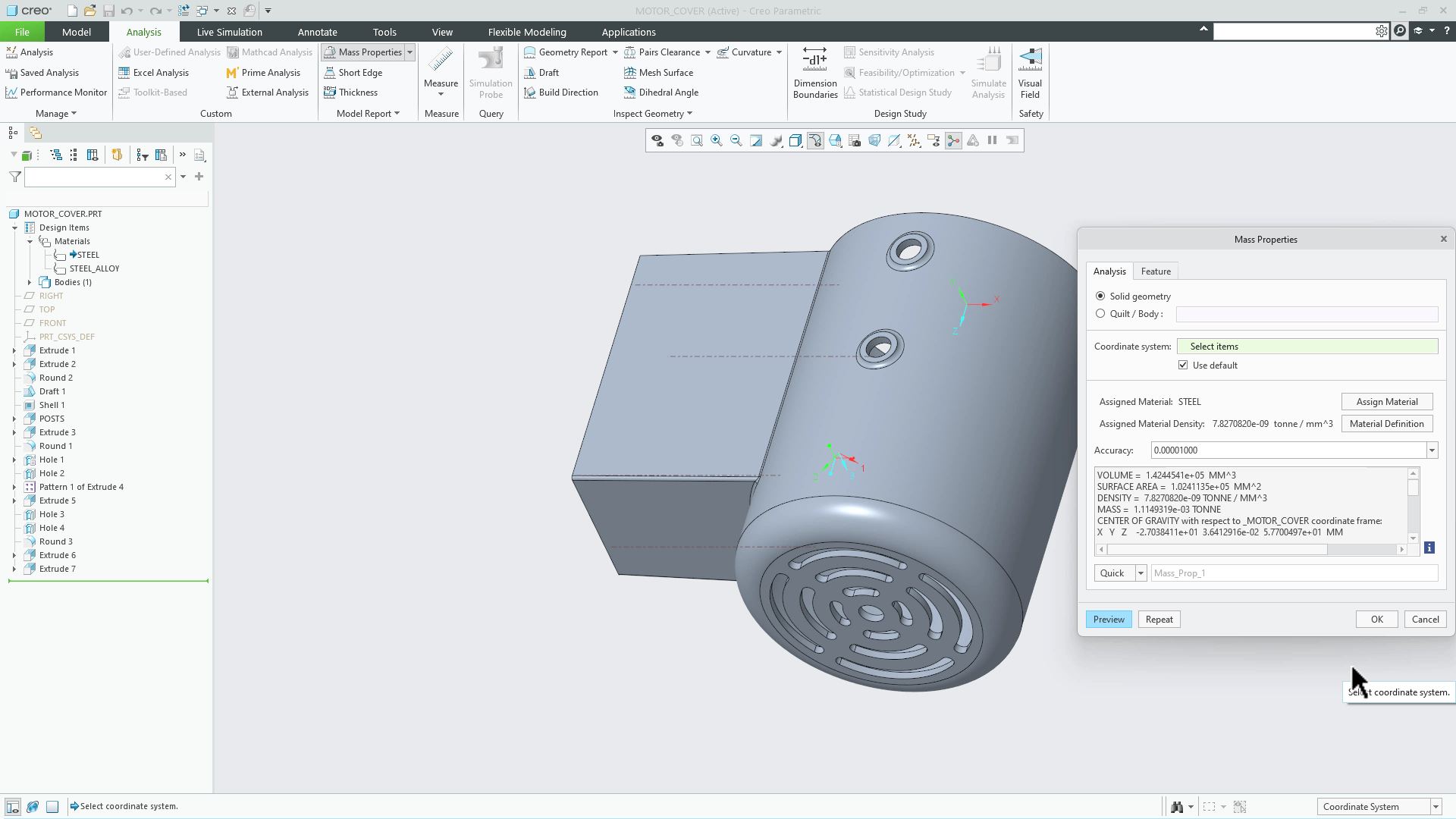Open the Mass Properties tool

(362, 52)
